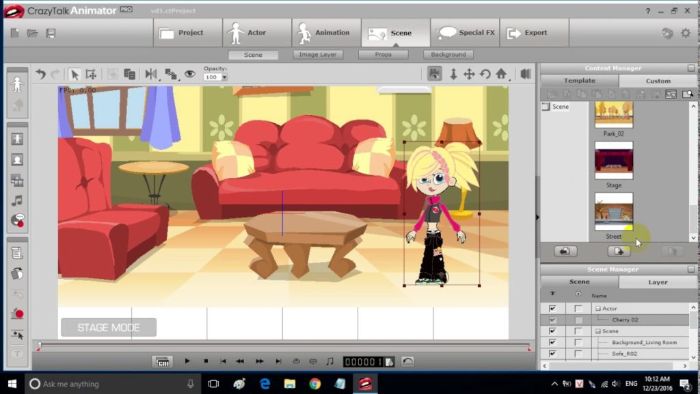This screenshot has height=394, width=700.
Task: Click the Opacity value field
Action: [x=212, y=77]
